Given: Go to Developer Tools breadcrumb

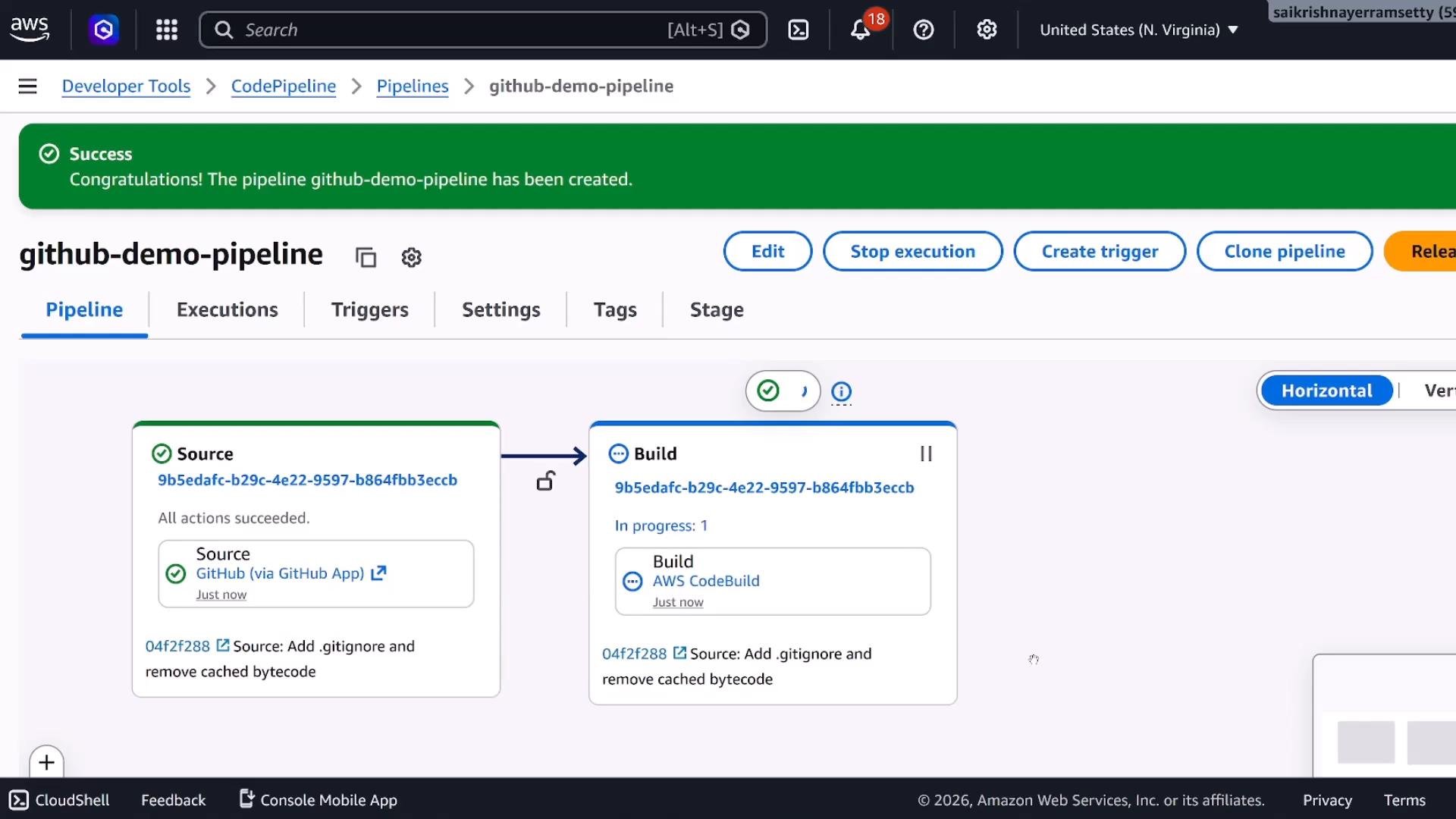Looking at the screenshot, I should (x=126, y=86).
